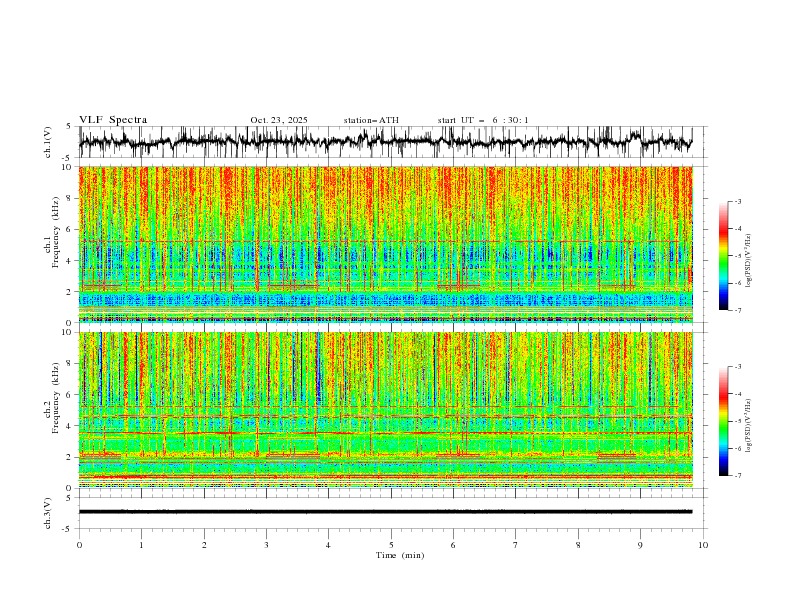
Task: Click the "-7" value on ch.2 colorbar
Action: point(738,475)
